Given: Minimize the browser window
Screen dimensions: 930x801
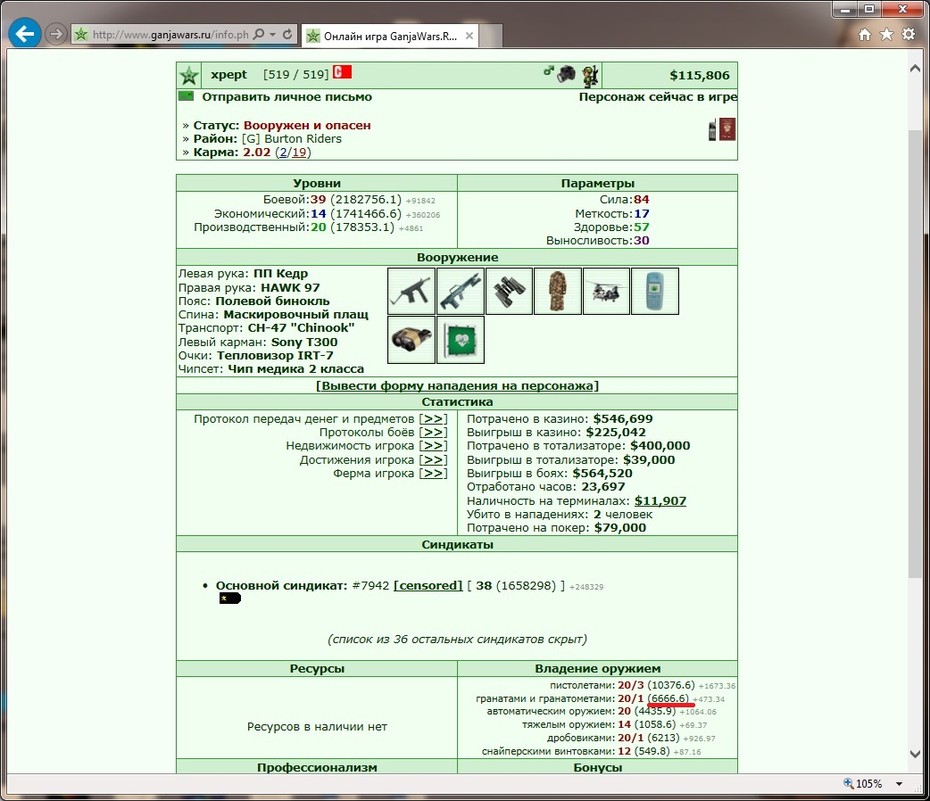Looking at the screenshot, I should pyautogui.click(x=846, y=9).
